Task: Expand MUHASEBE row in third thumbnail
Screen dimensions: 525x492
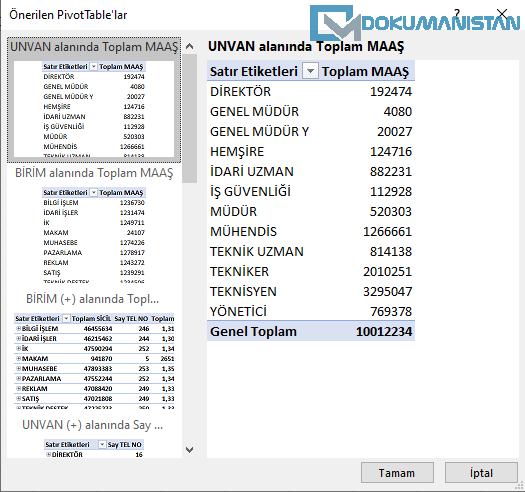Action: (18, 368)
